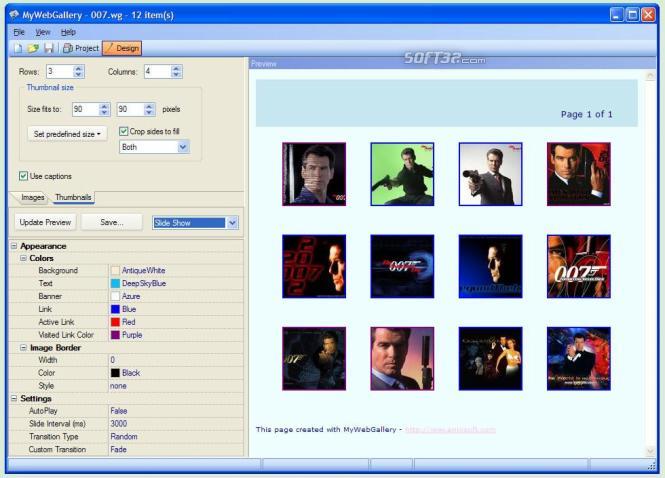
Task: Toggle Crop sides to fill checkbox
Action: click(x=123, y=131)
